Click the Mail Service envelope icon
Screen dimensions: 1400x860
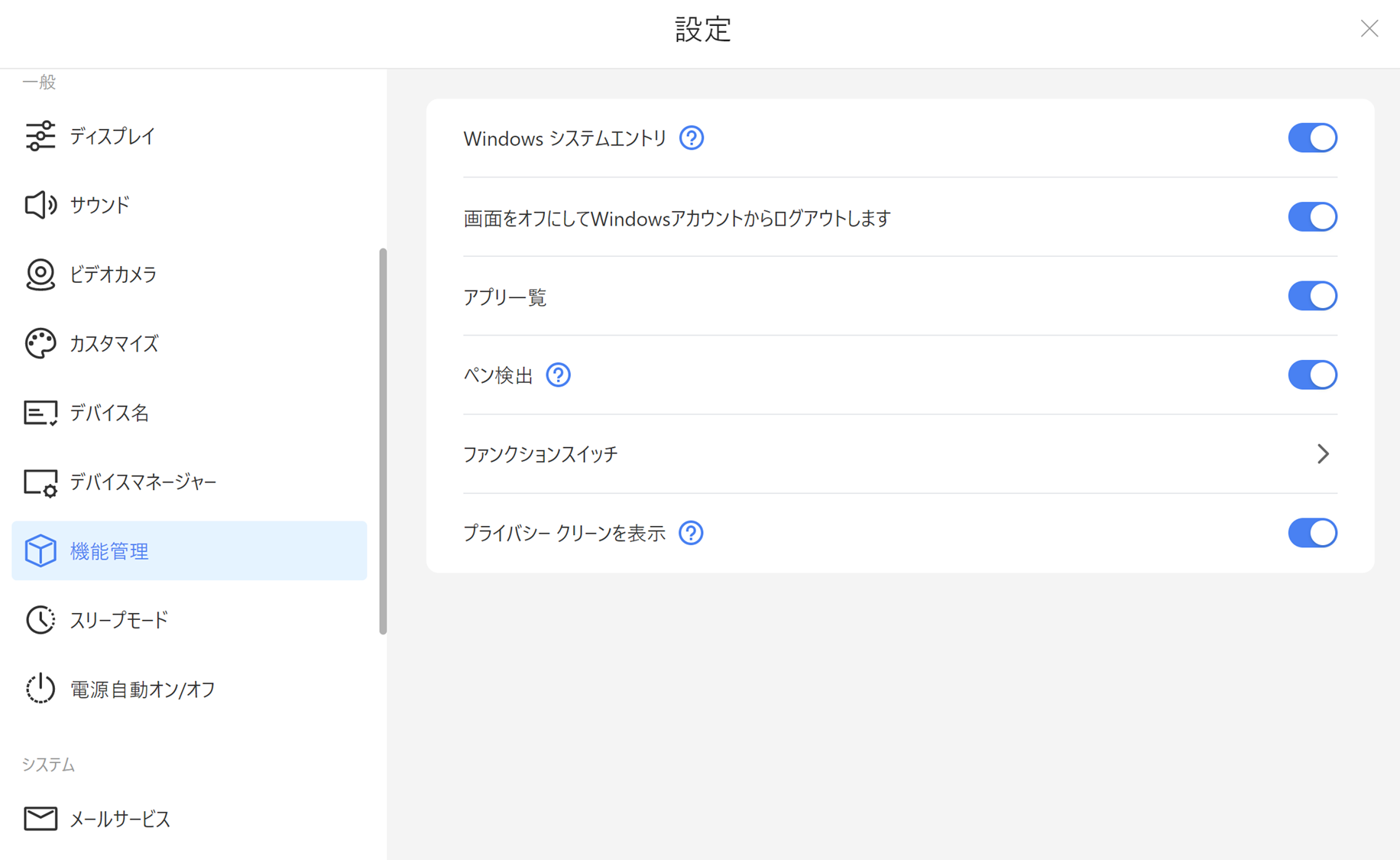pyautogui.click(x=40, y=819)
